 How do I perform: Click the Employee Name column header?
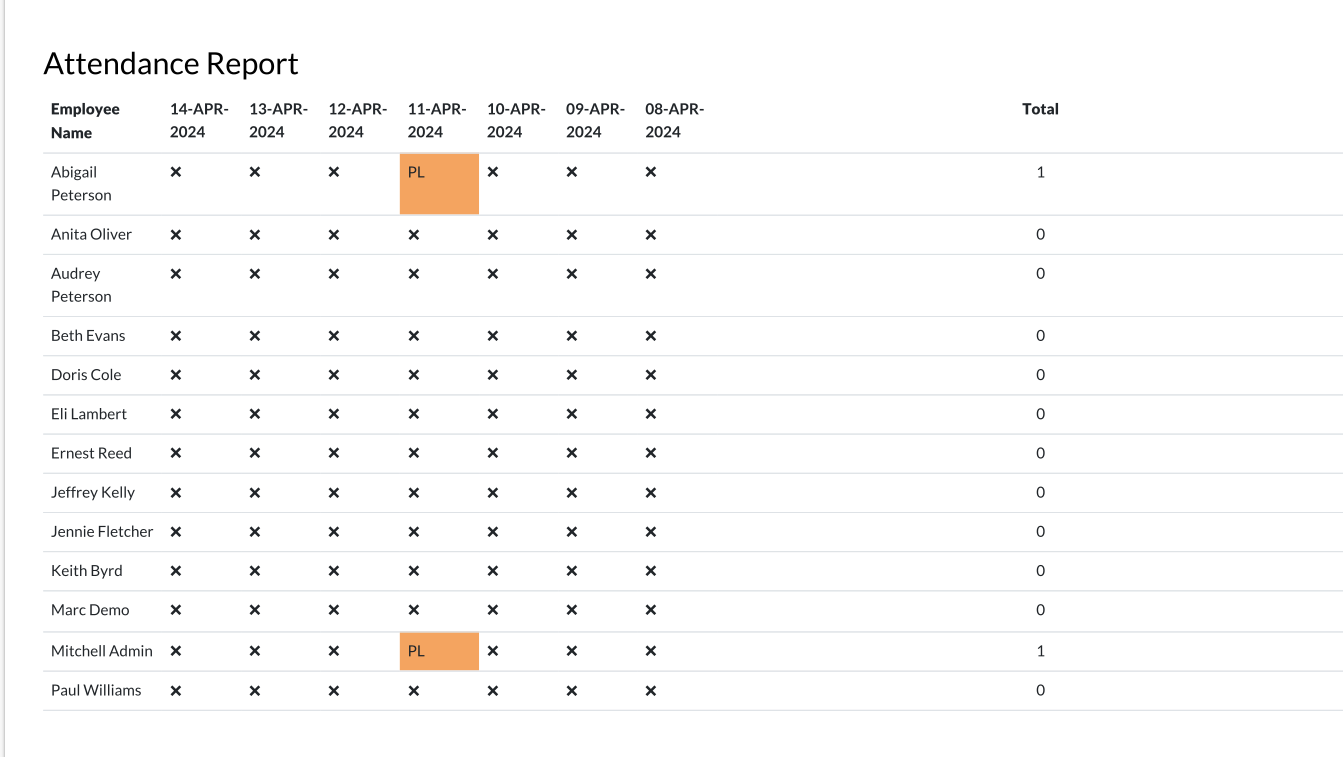coord(85,120)
